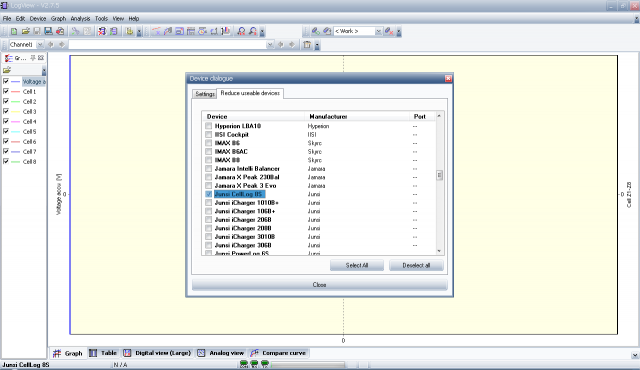Click the add workspace profile icon
This screenshot has height=370, width=640.
tap(316, 31)
